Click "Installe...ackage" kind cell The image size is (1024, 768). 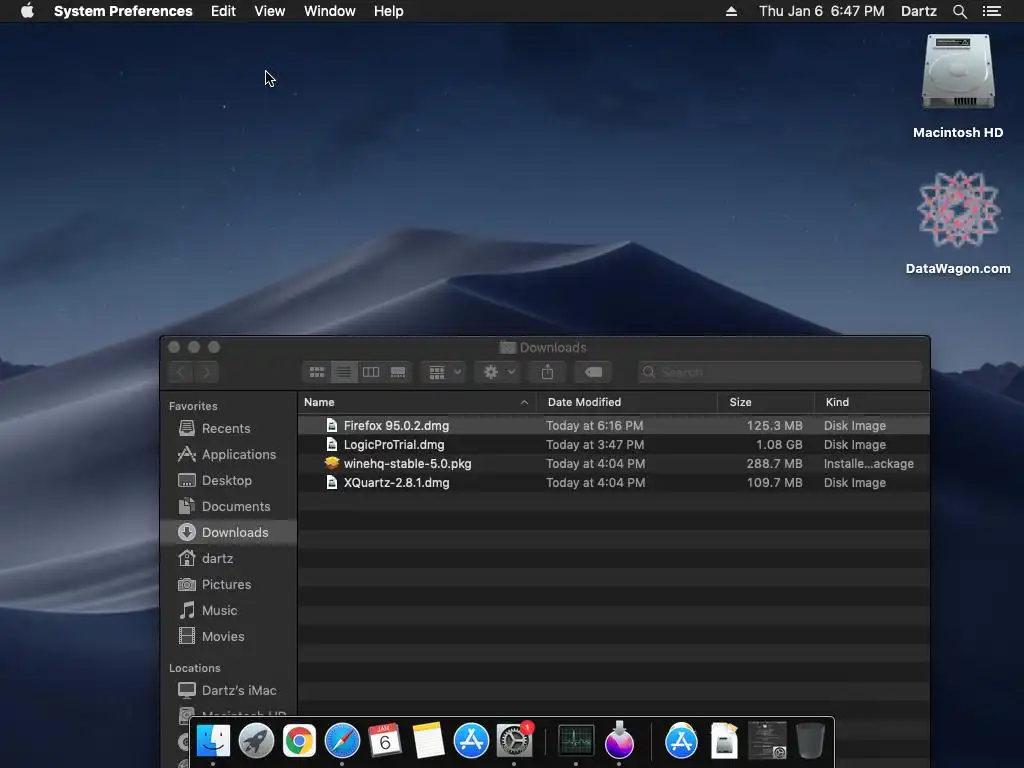(869, 464)
